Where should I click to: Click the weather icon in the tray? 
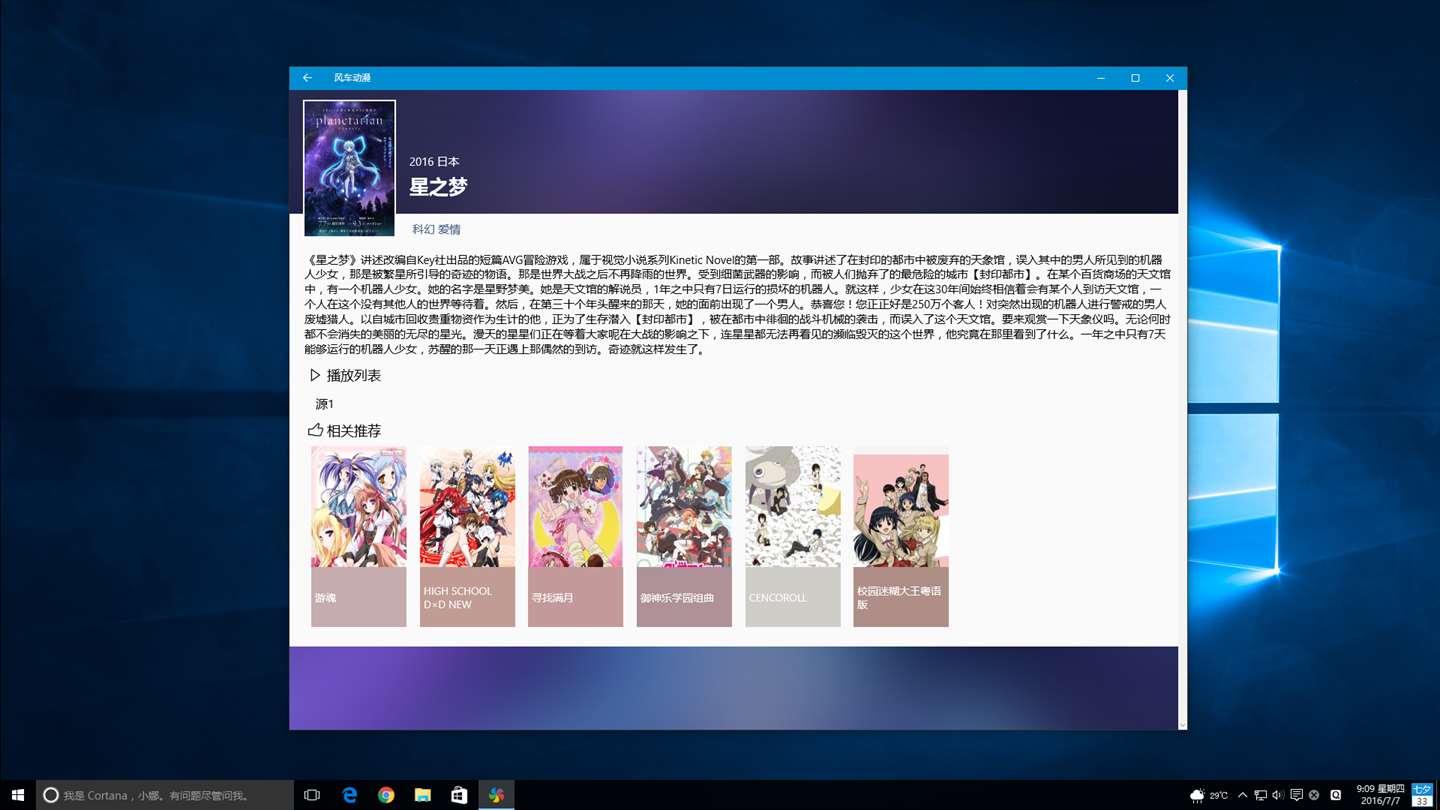[x=1197, y=795]
